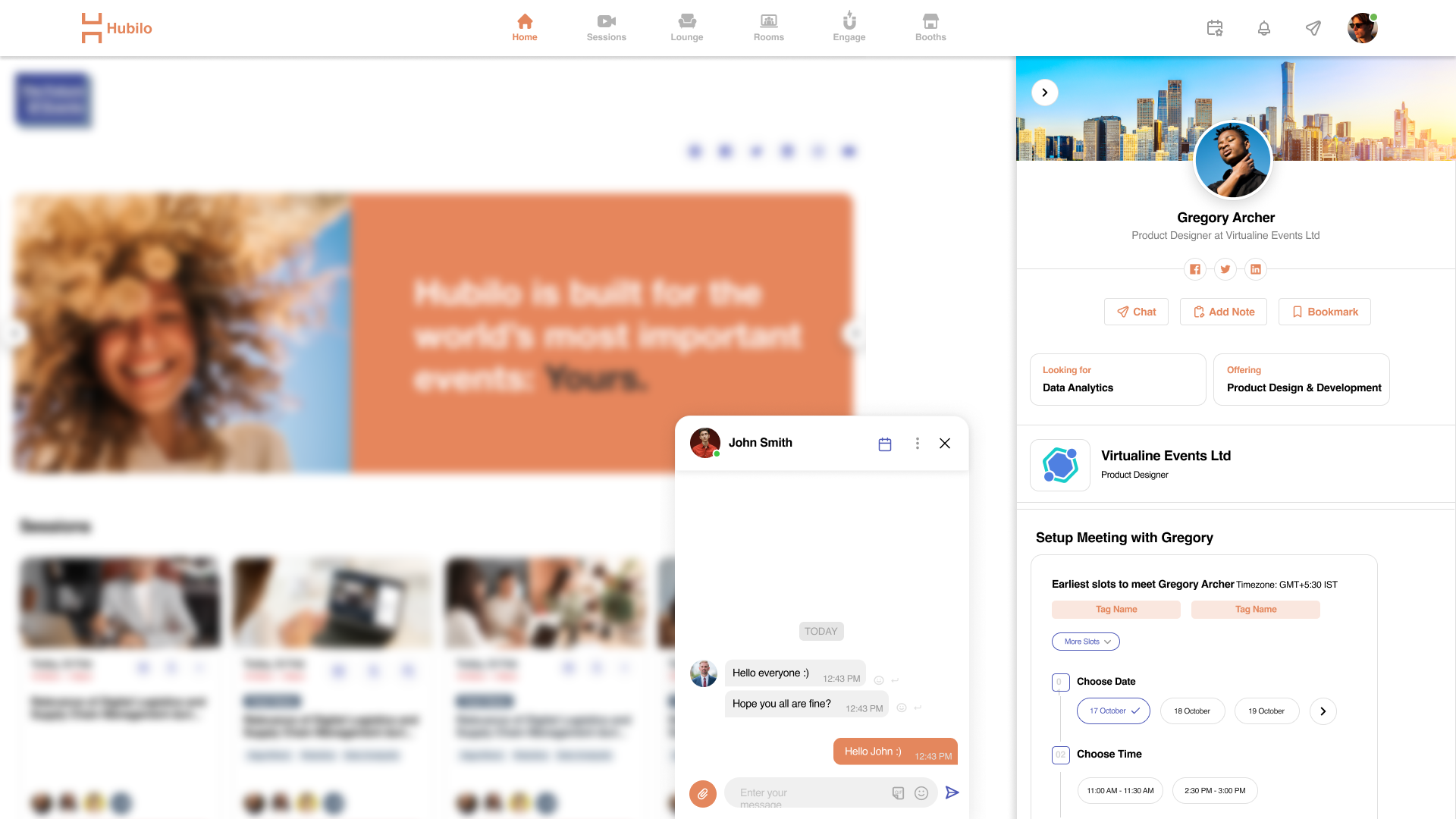Open Gregory's LinkedIn profile icon
This screenshot has width=1456, height=819.
click(1256, 269)
